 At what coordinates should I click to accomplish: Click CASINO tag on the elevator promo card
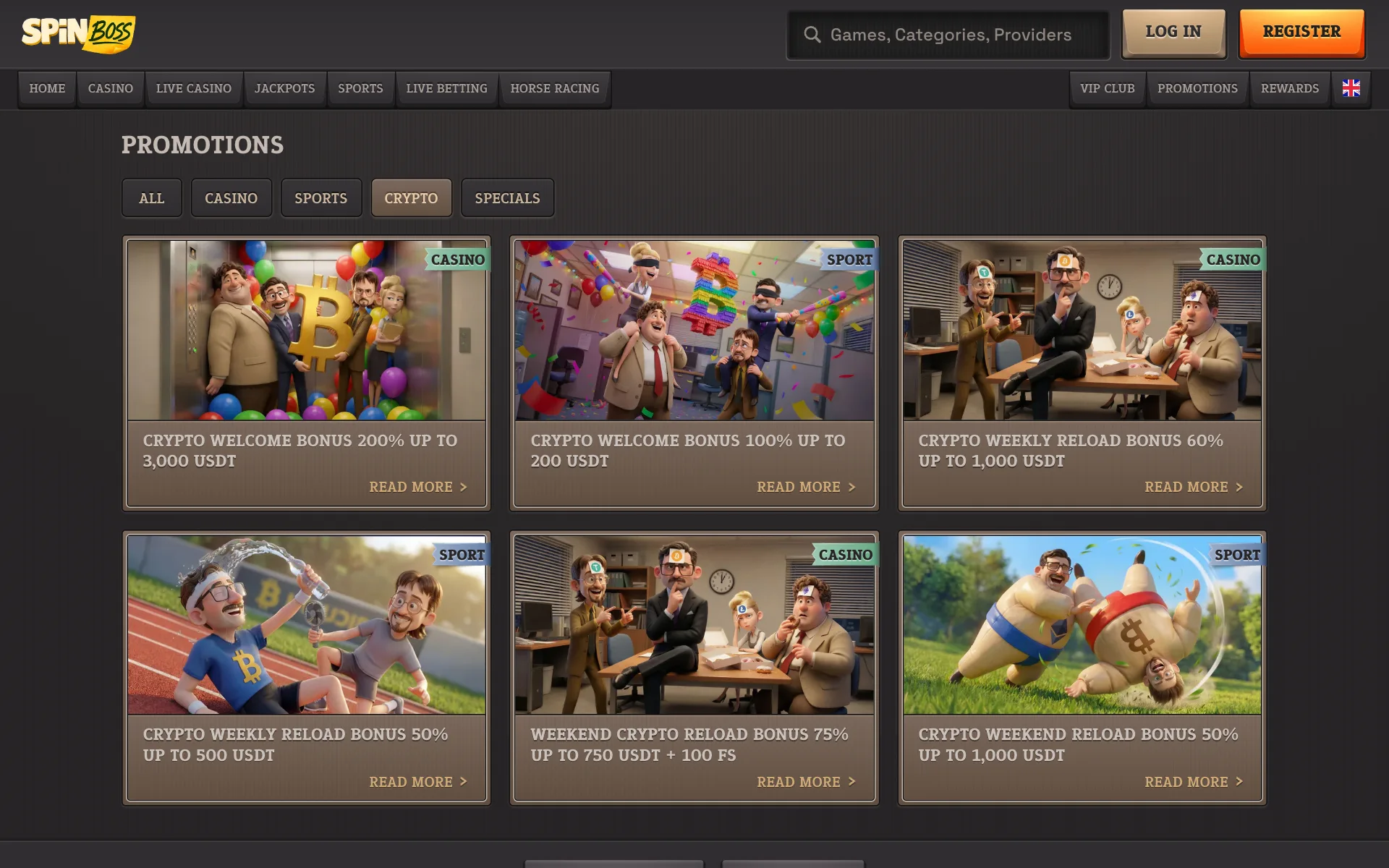tap(457, 260)
